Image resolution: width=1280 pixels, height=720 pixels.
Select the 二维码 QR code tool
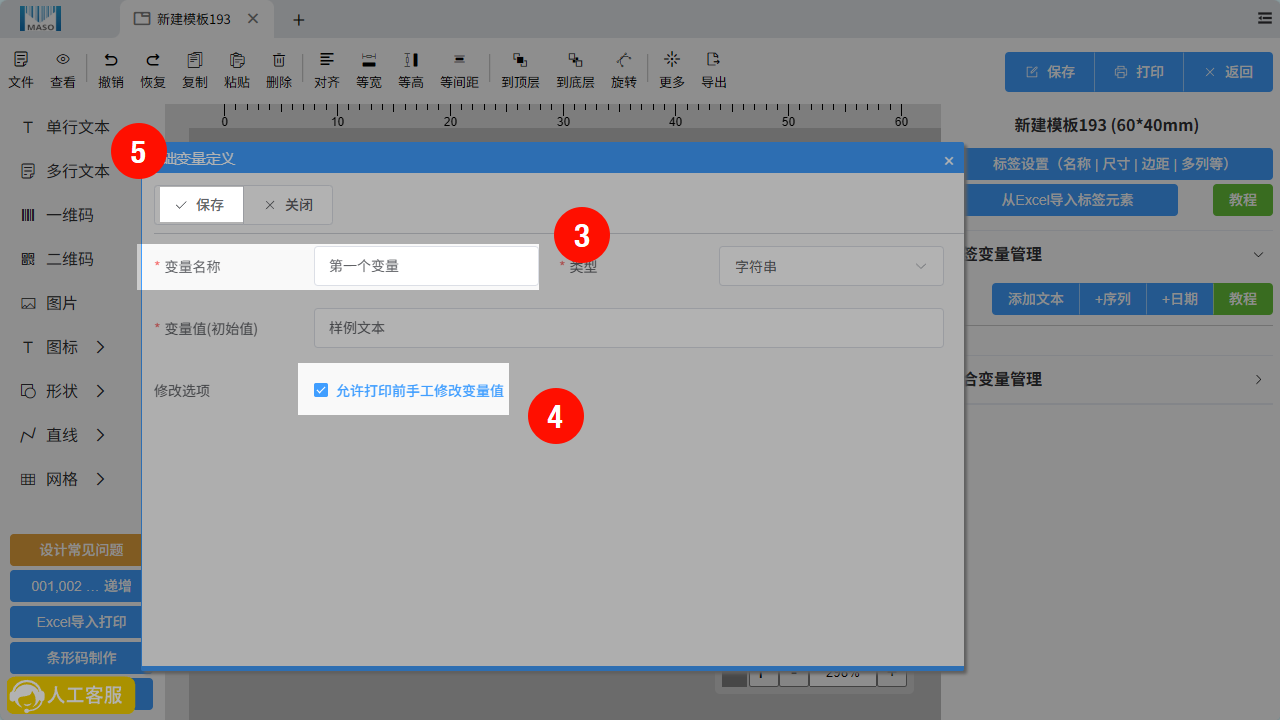[58, 259]
